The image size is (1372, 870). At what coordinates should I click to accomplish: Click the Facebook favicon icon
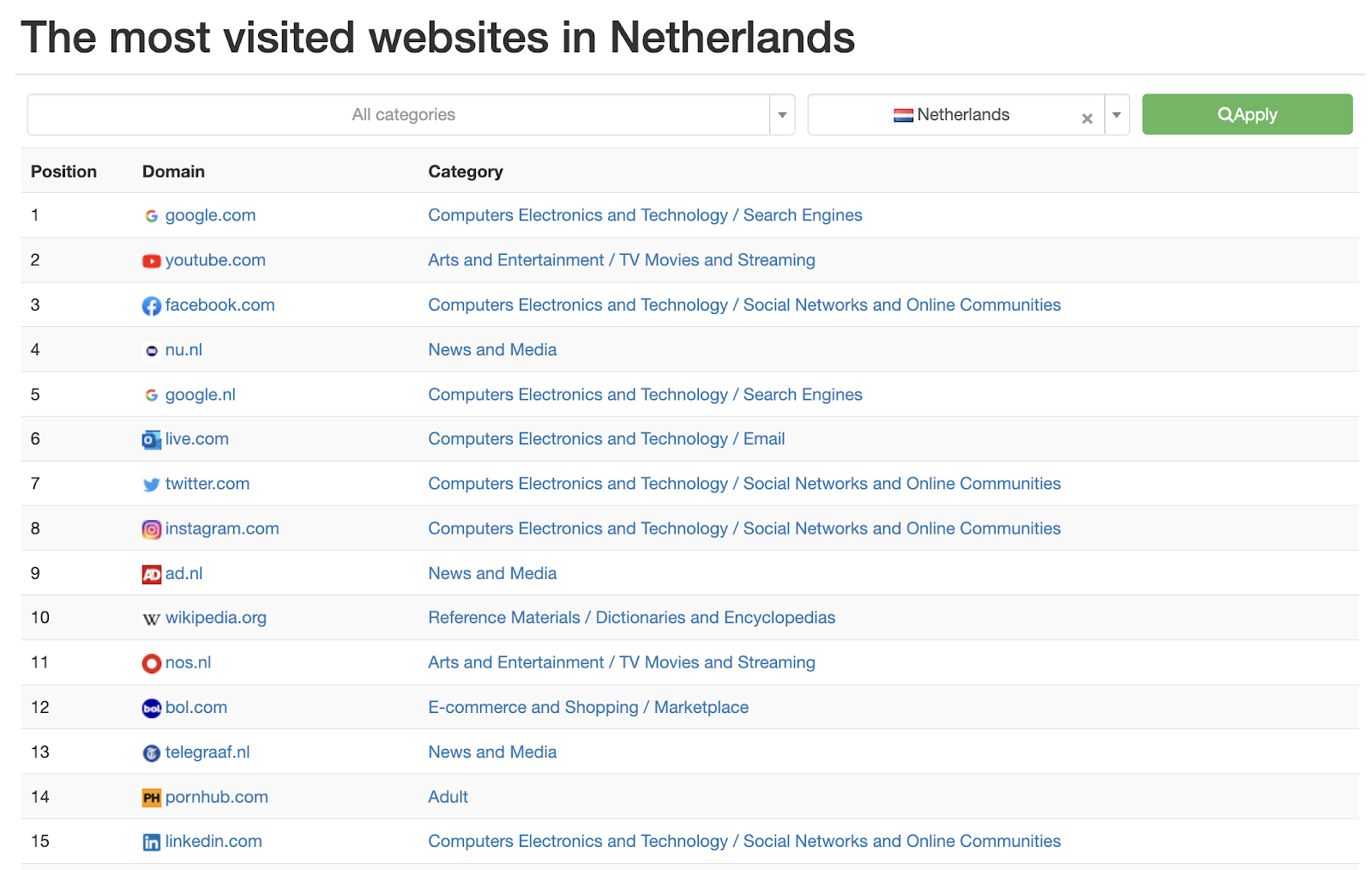(152, 306)
